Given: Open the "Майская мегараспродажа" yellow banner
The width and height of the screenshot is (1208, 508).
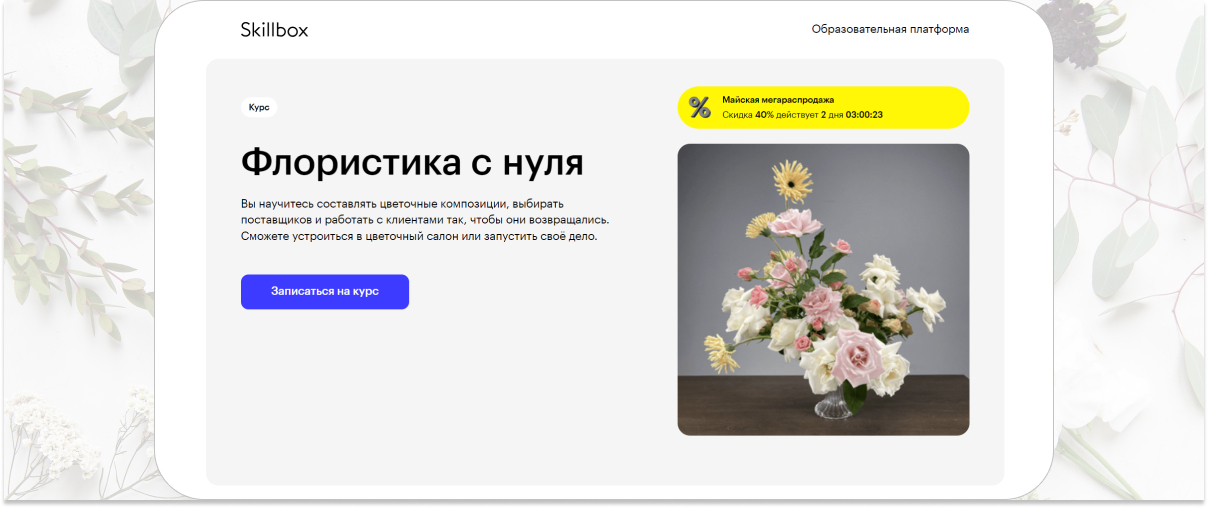Looking at the screenshot, I should [x=823, y=107].
